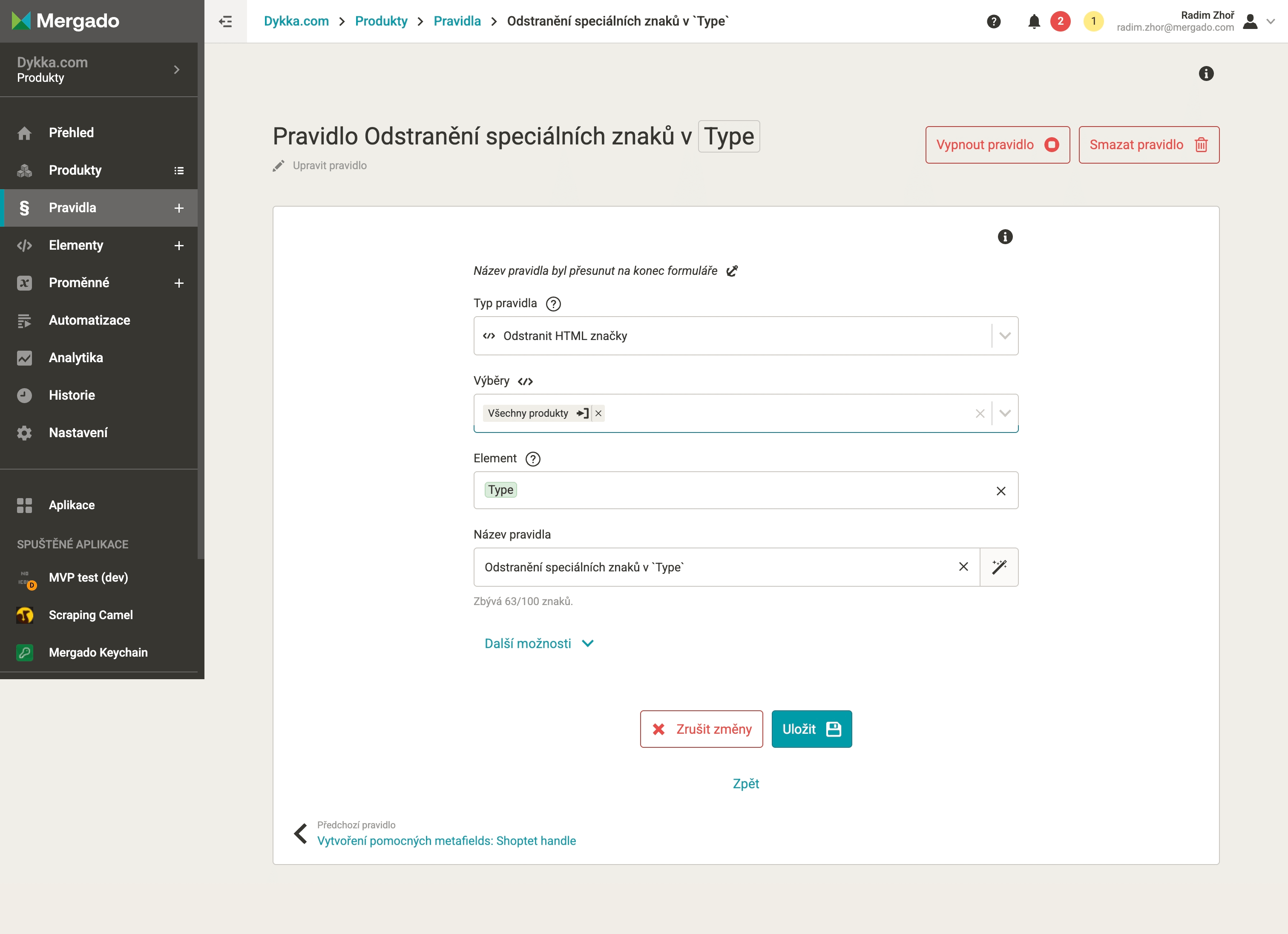Save the rule with Uložit
This screenshot has width=1288, height=934.
pyautogui.click(x=811, y=729)
